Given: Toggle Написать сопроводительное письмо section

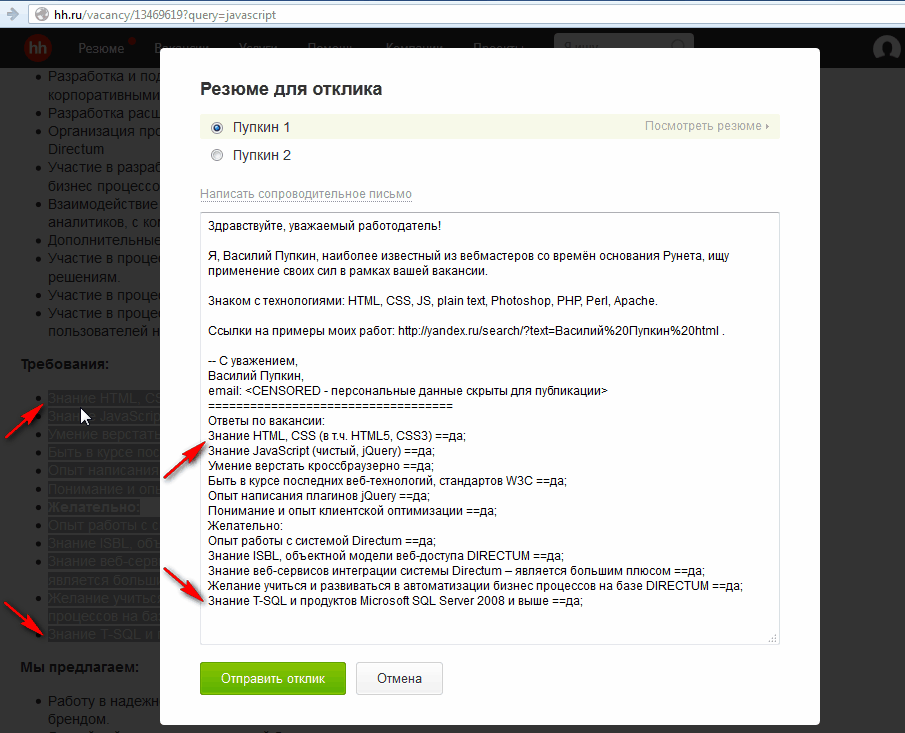Looking at the screenshot, I should [x=306, y=194].
